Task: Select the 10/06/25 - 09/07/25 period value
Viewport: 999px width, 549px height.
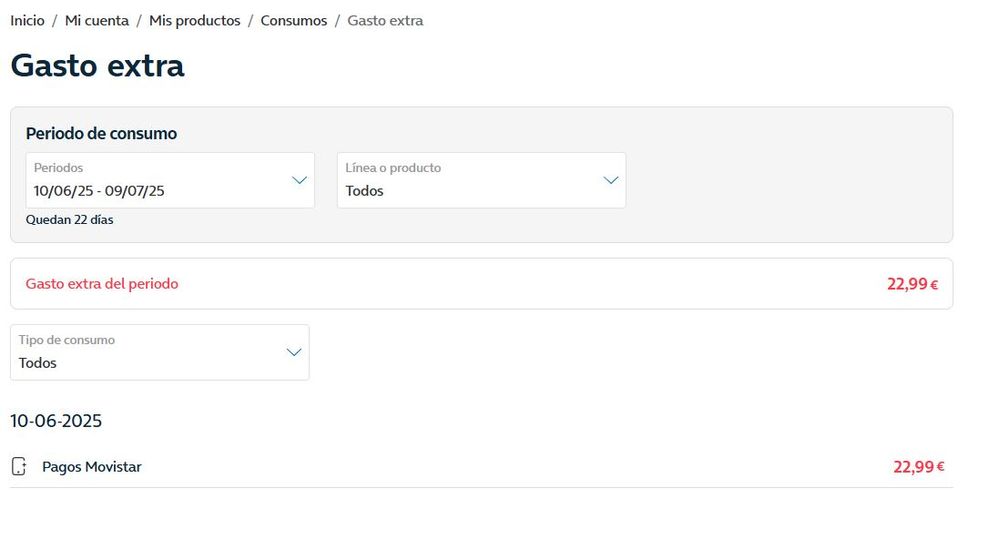Action: pyautogui.click(x=99, y=191)
